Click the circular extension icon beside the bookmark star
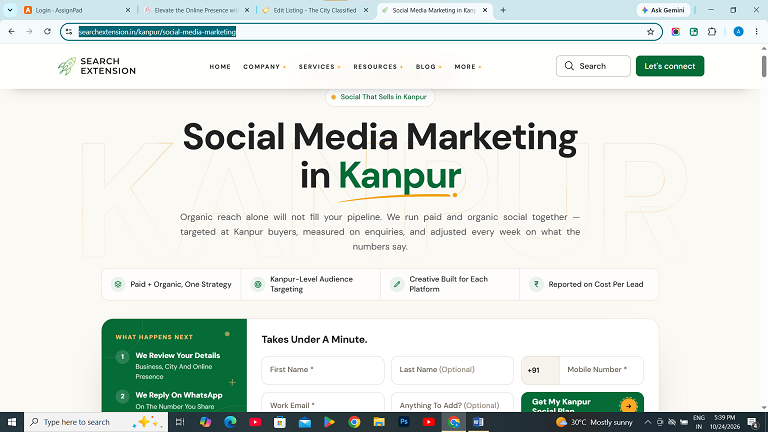The image size is (768, 432). 675,31
